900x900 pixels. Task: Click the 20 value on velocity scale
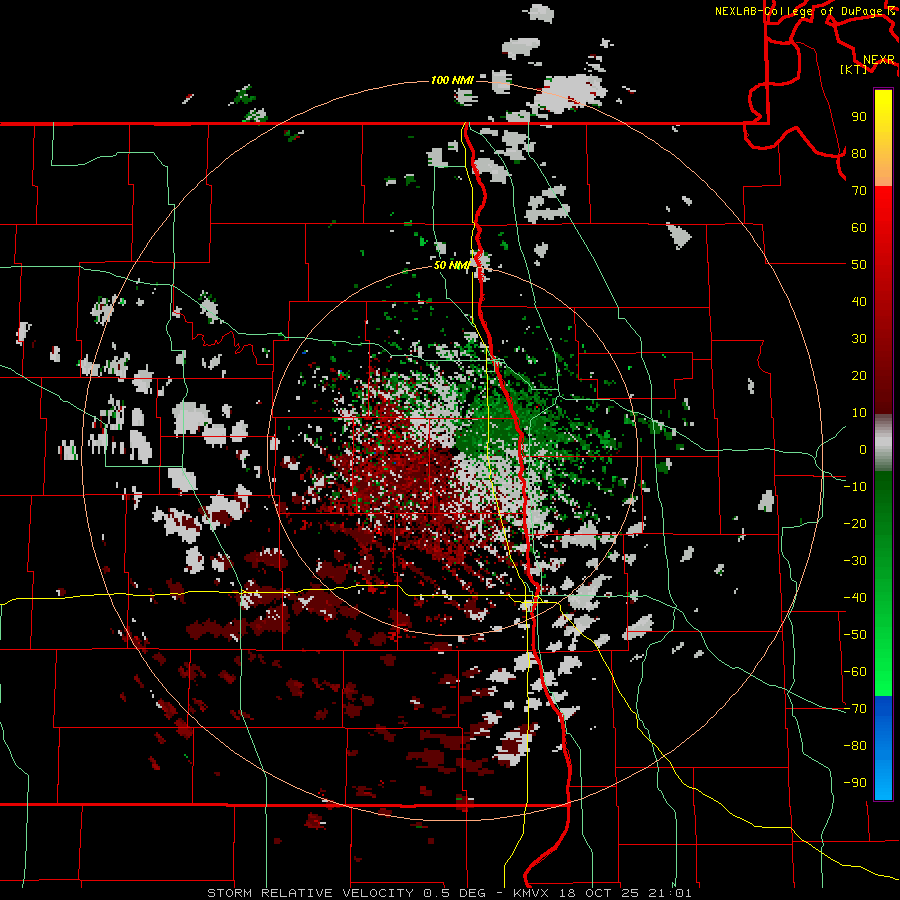click(859, 375)
